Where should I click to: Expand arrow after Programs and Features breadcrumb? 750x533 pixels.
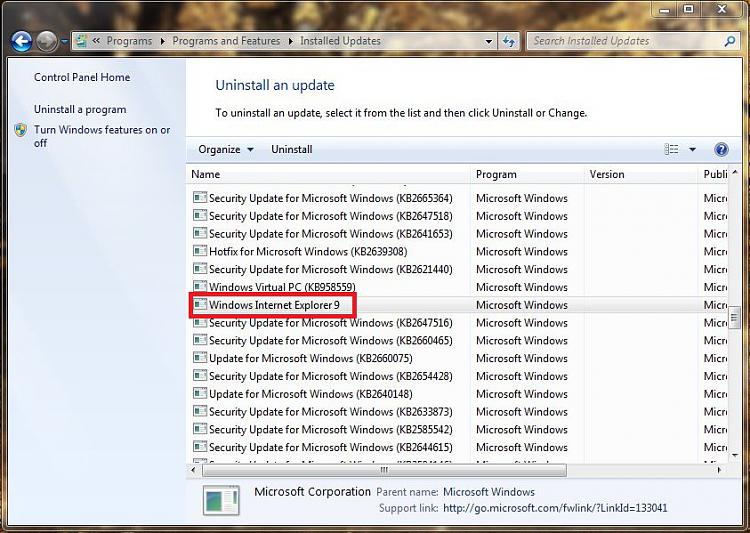pyautogui.click(x=290, y=42)
